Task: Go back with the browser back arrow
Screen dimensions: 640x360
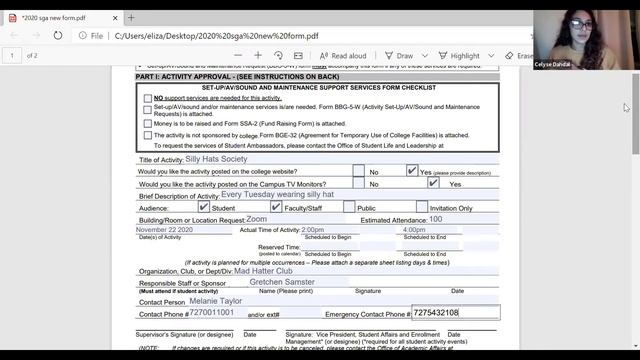Action: 14,36
